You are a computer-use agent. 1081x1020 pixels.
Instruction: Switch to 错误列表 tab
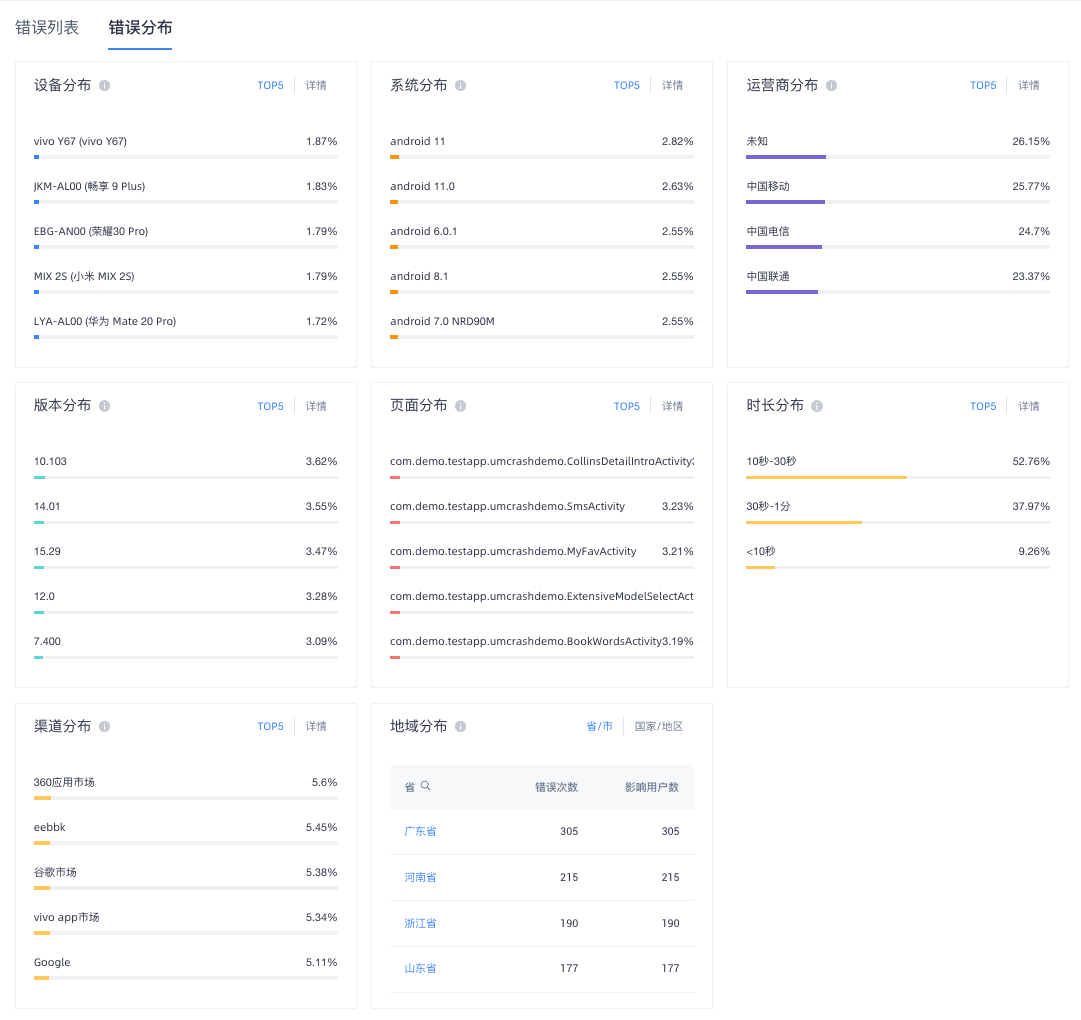47,28
